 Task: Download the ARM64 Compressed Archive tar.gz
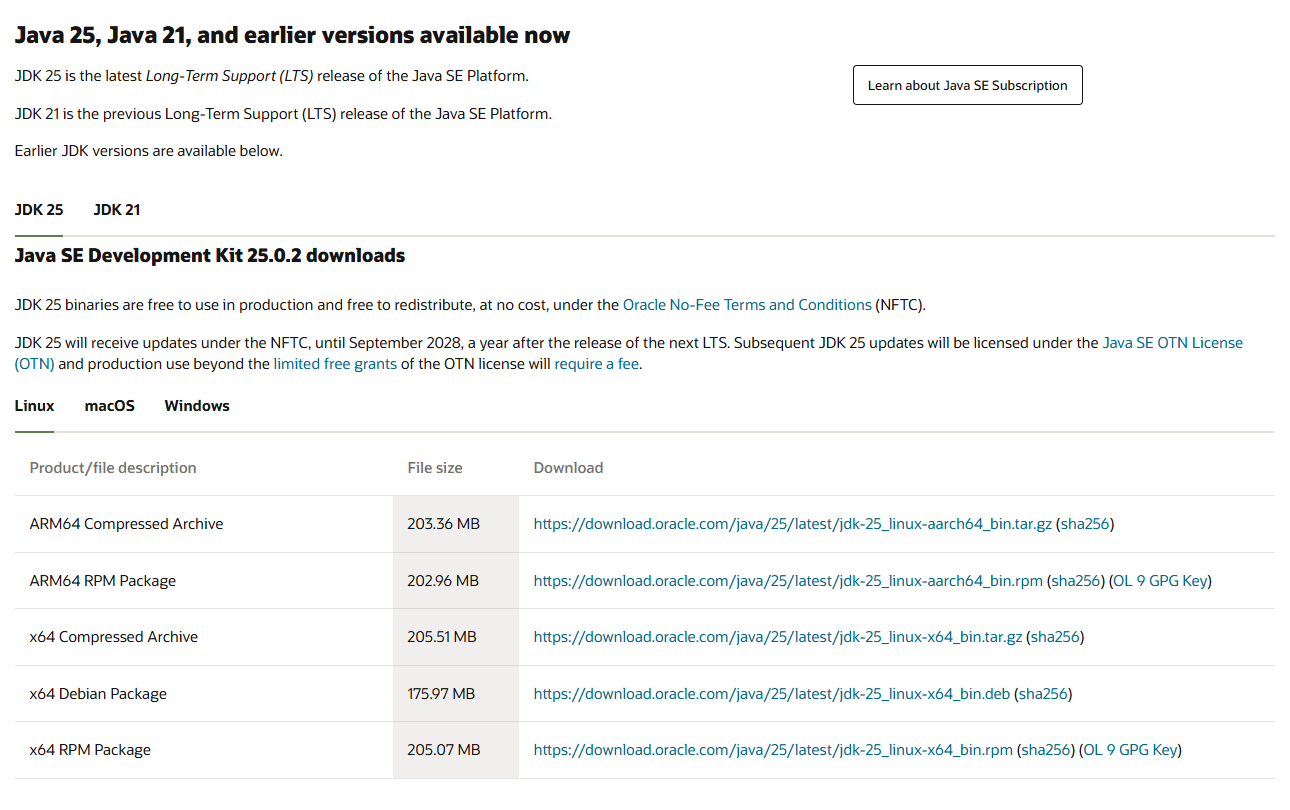(792, 524)
